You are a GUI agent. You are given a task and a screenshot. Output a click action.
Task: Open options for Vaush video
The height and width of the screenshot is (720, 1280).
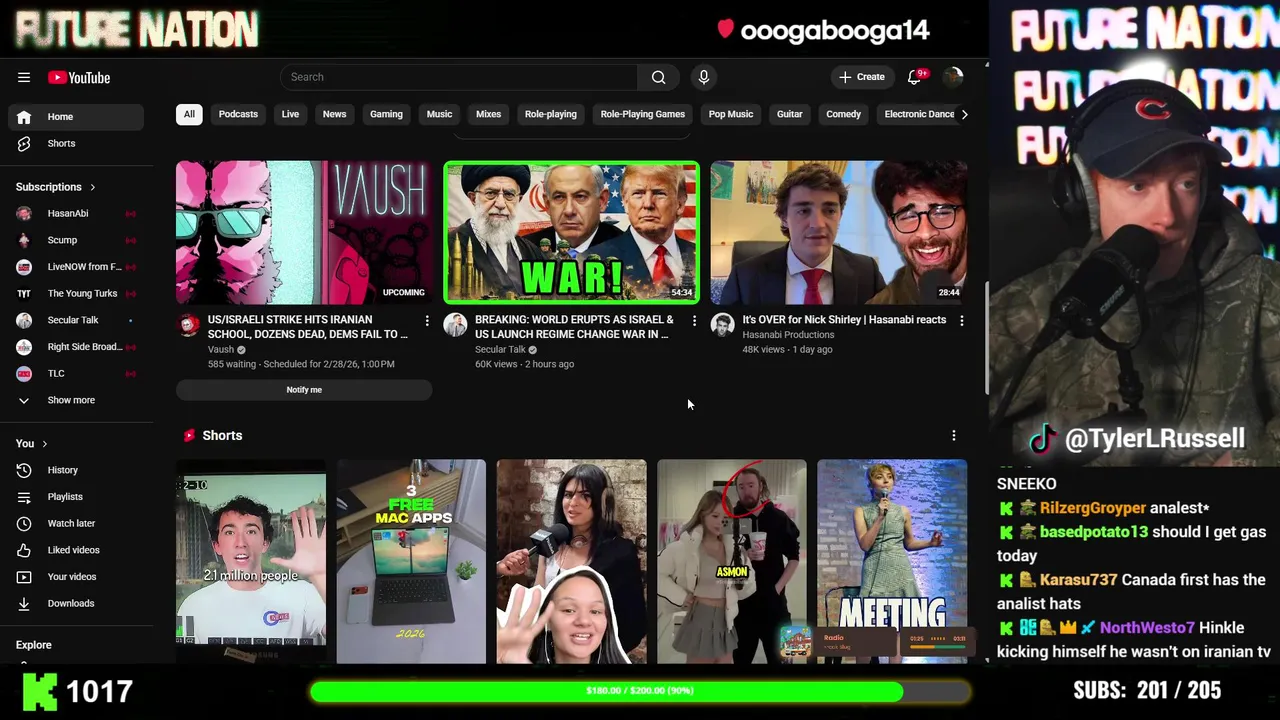point(427,321)
